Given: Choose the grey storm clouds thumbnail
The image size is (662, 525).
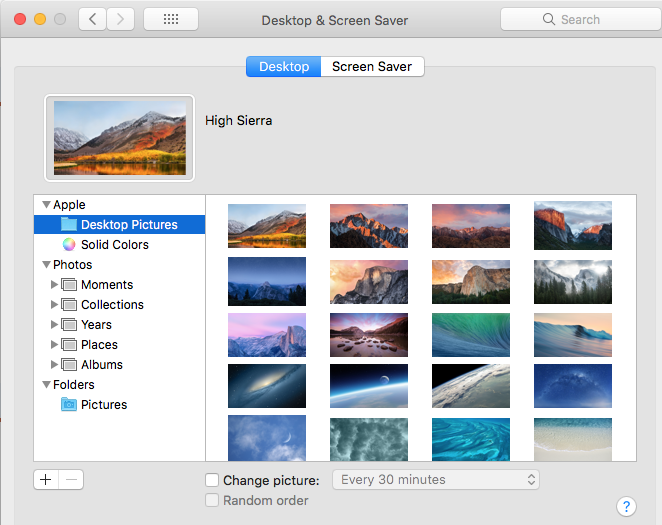Looking at the screenshot, I should (369, 439).
